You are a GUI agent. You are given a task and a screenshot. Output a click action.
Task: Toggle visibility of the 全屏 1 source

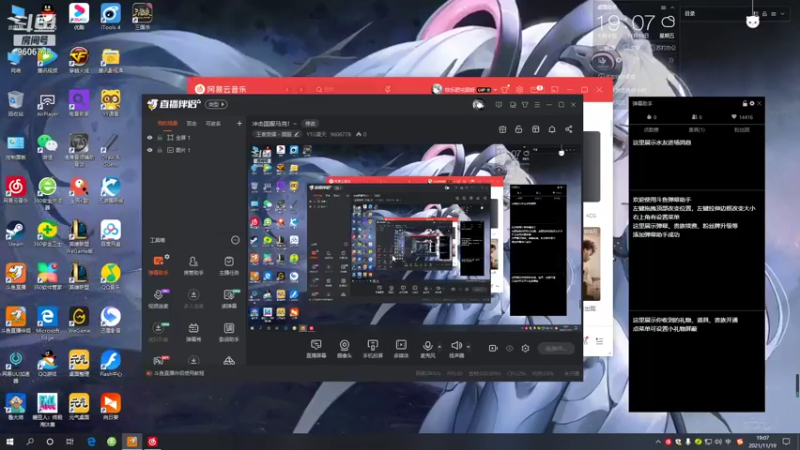tap(150, 138)
